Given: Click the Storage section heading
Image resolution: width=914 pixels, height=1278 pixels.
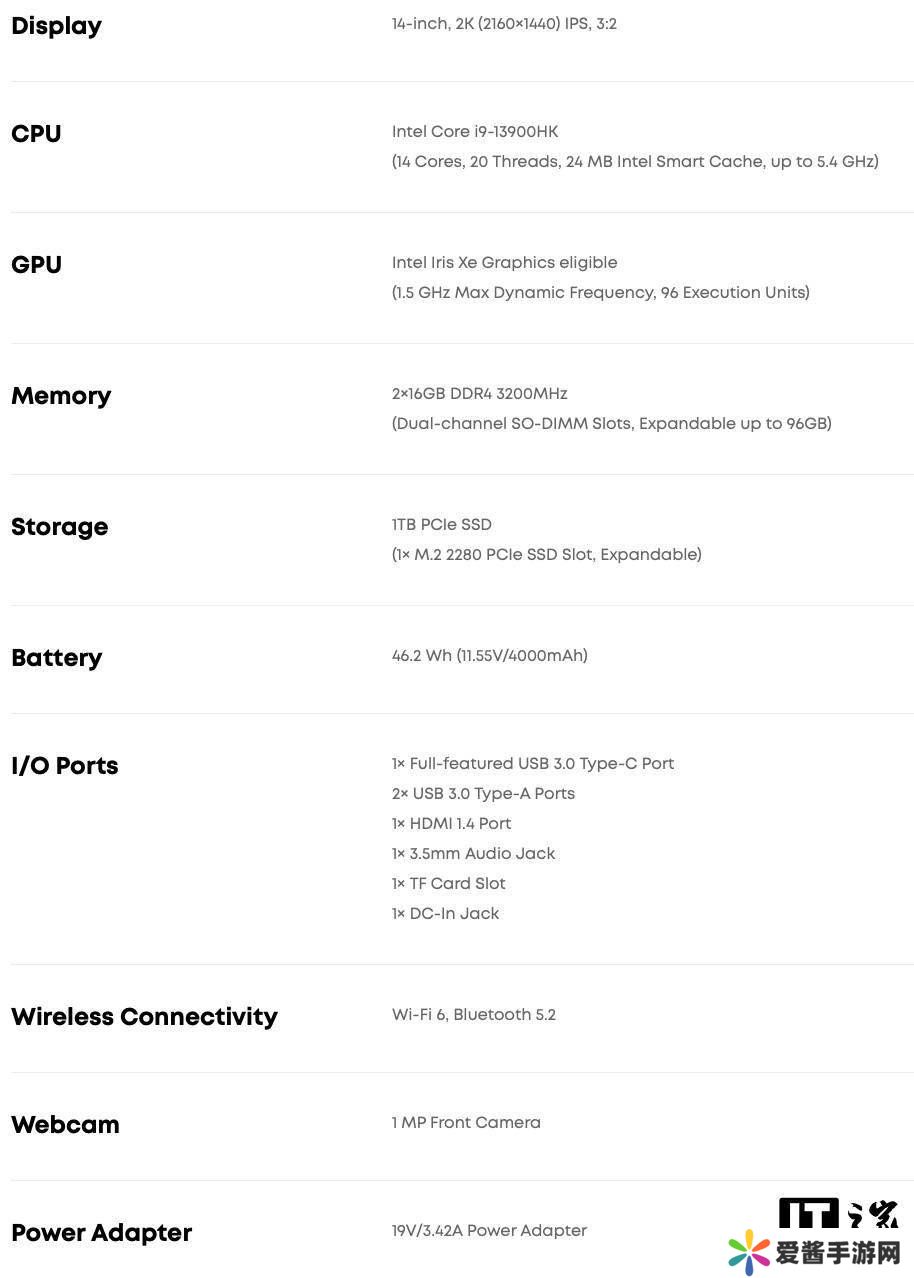Looking at the screenshot, I should coord(59,527).
